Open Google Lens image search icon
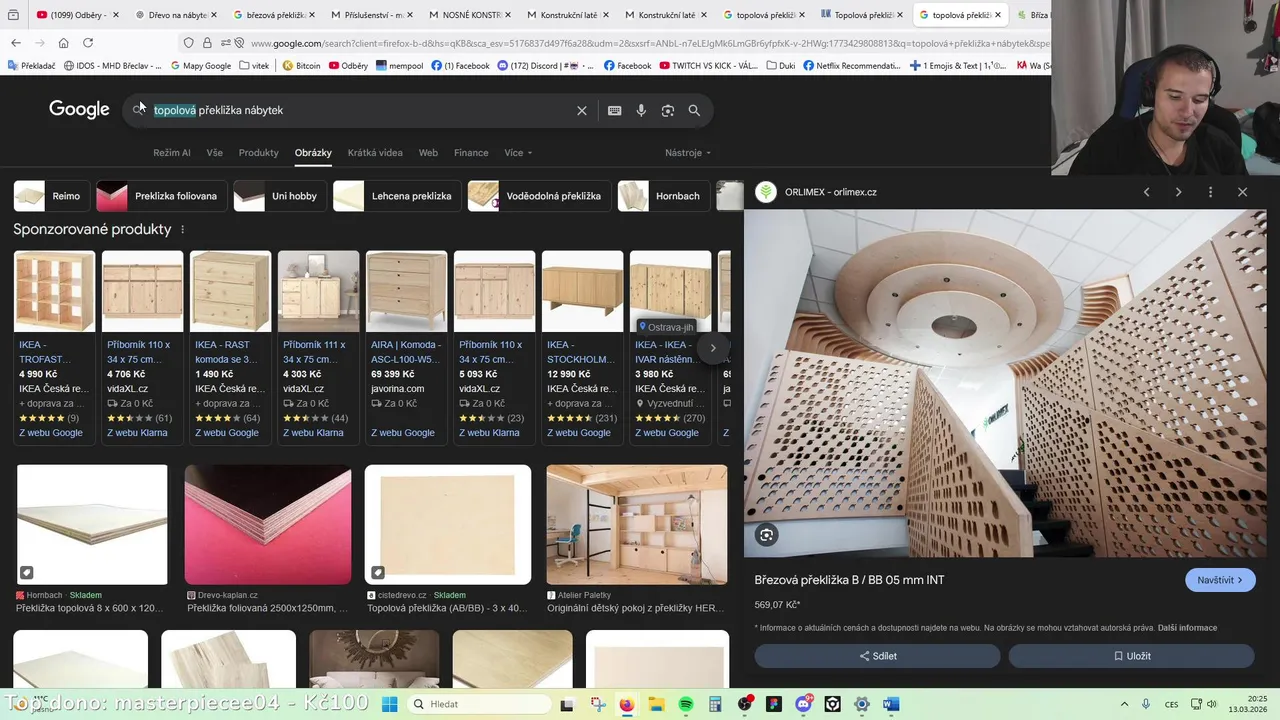The height and width of the screenshot is (720, 1280). 668,111
